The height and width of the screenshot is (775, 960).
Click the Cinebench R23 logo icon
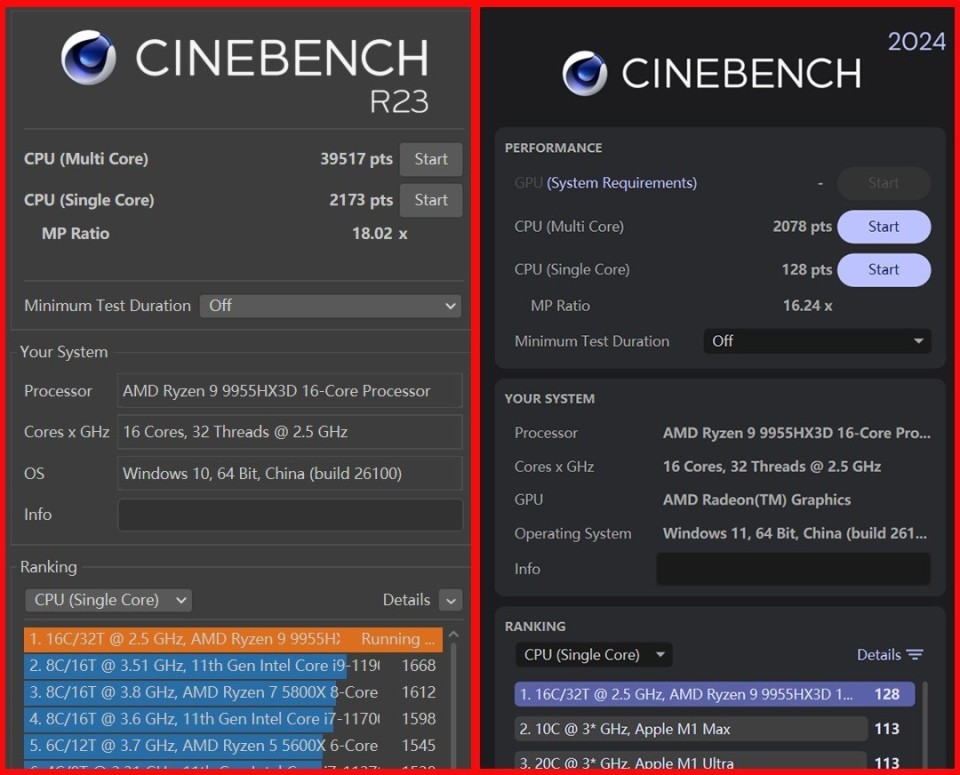pos(88,58)
